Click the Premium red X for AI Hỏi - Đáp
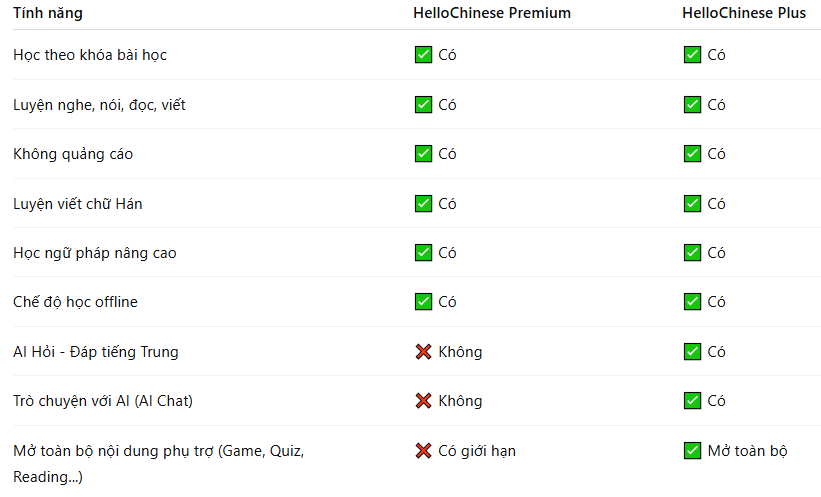This screenshot has height=497, width=821. [423, 352]
